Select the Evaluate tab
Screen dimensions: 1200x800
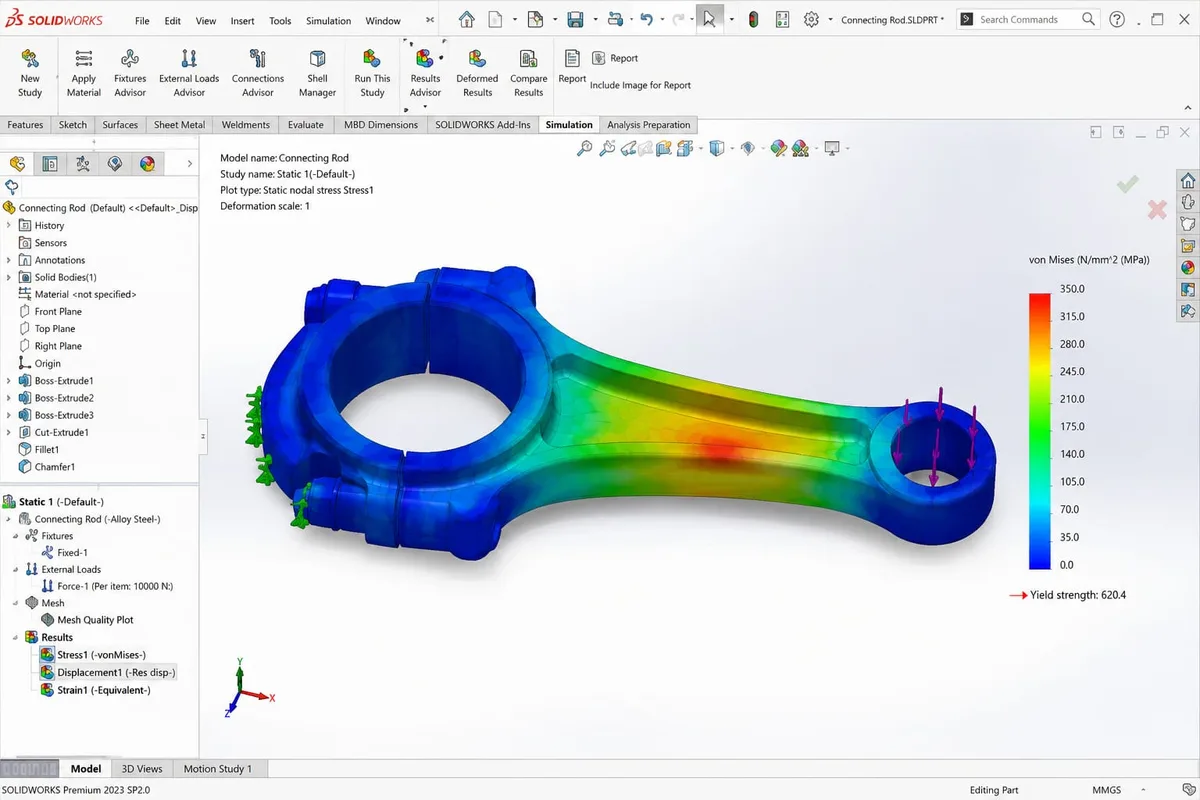coord(305,125)
